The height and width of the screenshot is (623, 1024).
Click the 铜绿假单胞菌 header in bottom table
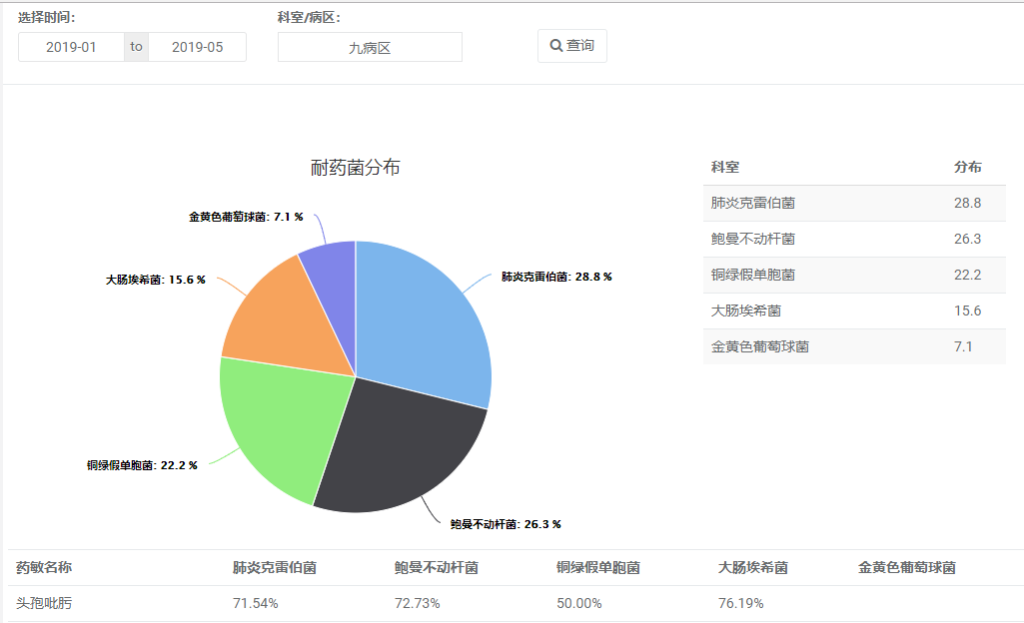click(x=598, y=567)
